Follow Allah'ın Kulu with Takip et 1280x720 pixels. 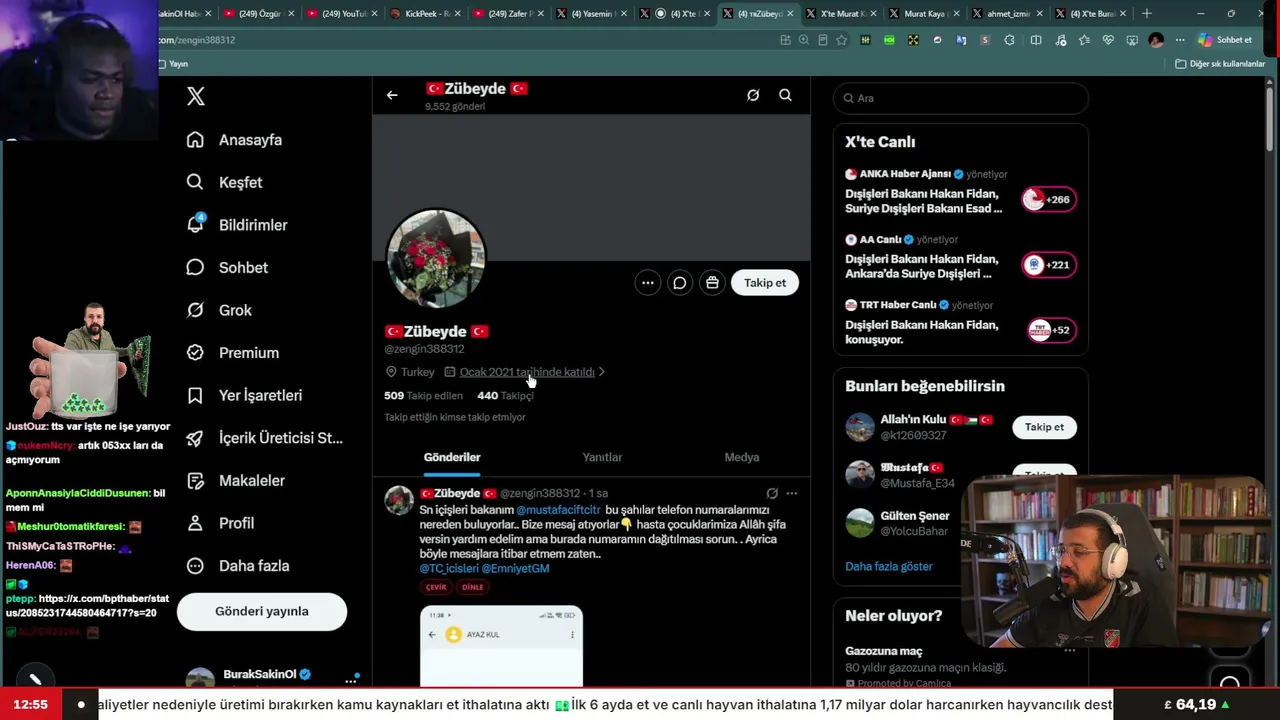coord(1044,427)
